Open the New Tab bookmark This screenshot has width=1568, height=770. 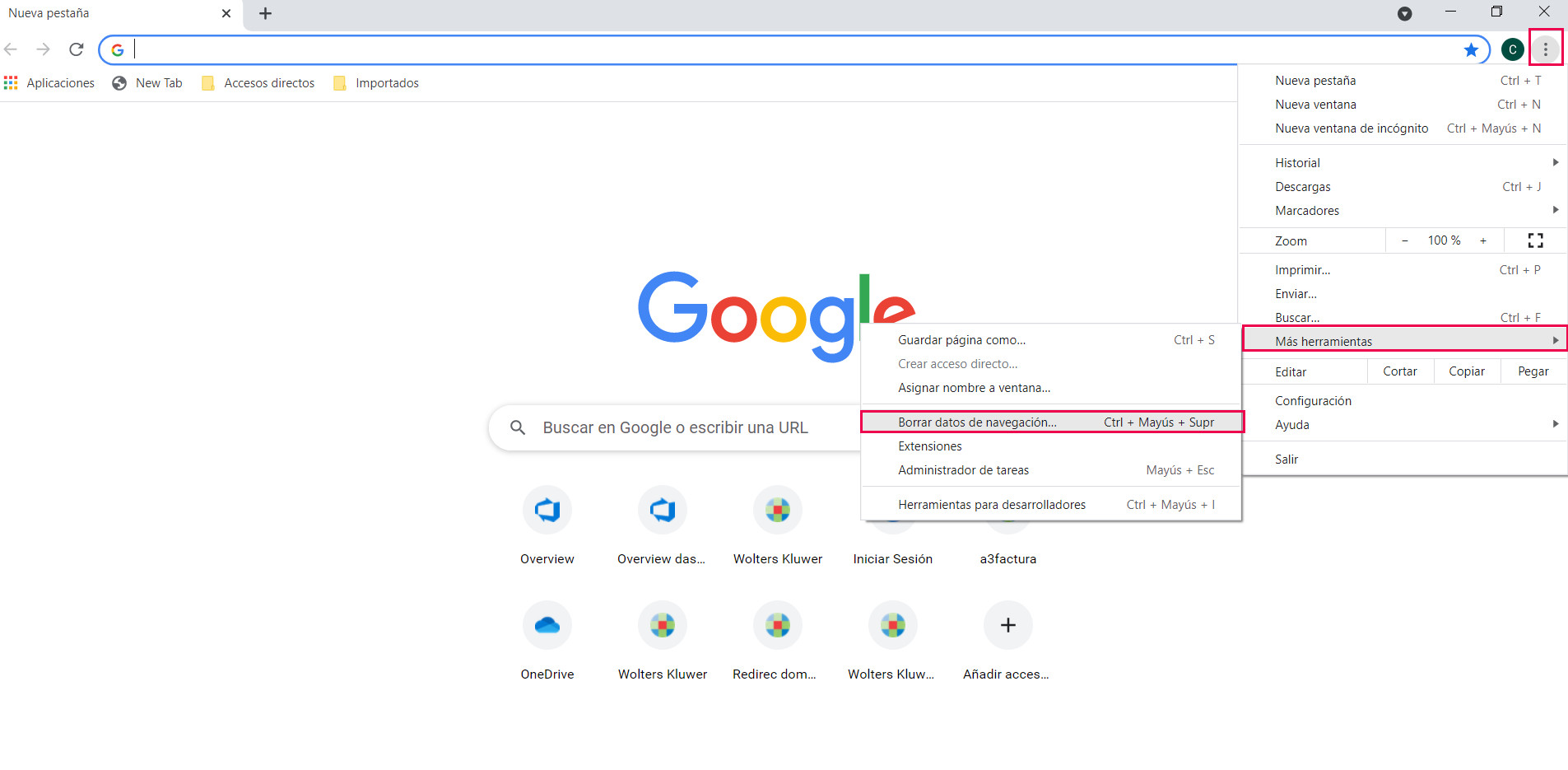pyautogui.click(x=147, y=82)
